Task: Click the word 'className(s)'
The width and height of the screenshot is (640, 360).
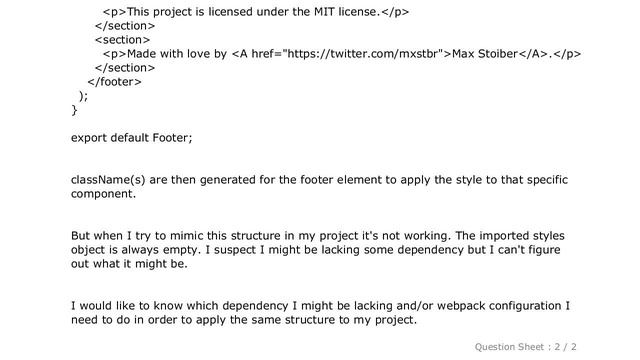Action: 108,180
